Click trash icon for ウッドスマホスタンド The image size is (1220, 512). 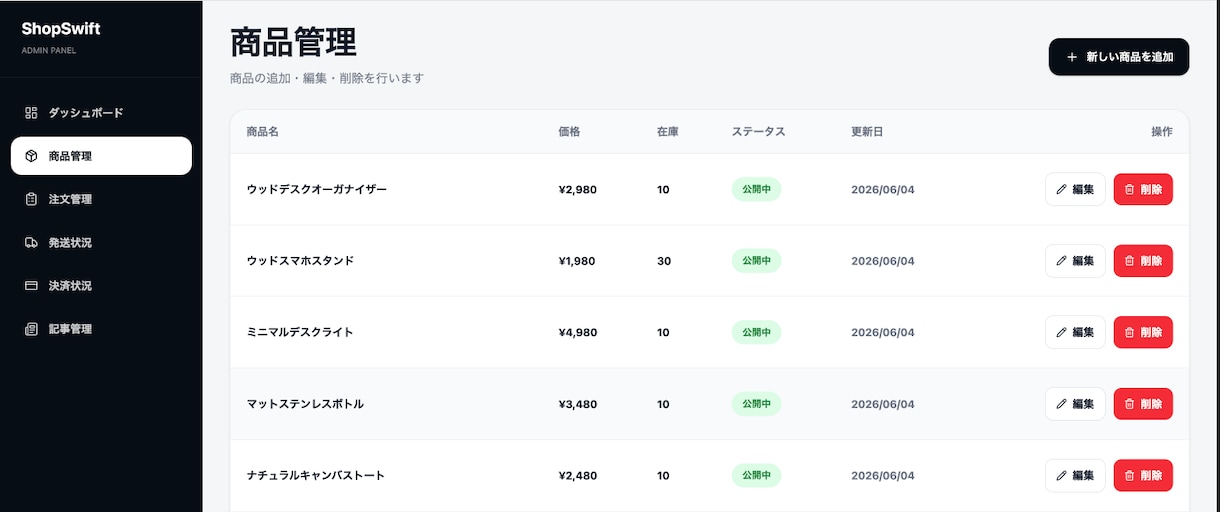1130,261
